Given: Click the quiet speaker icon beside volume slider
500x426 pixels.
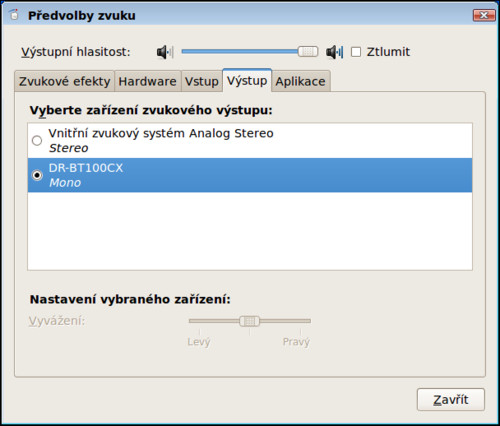Looking at the screenshot, I should click(165, 52).
